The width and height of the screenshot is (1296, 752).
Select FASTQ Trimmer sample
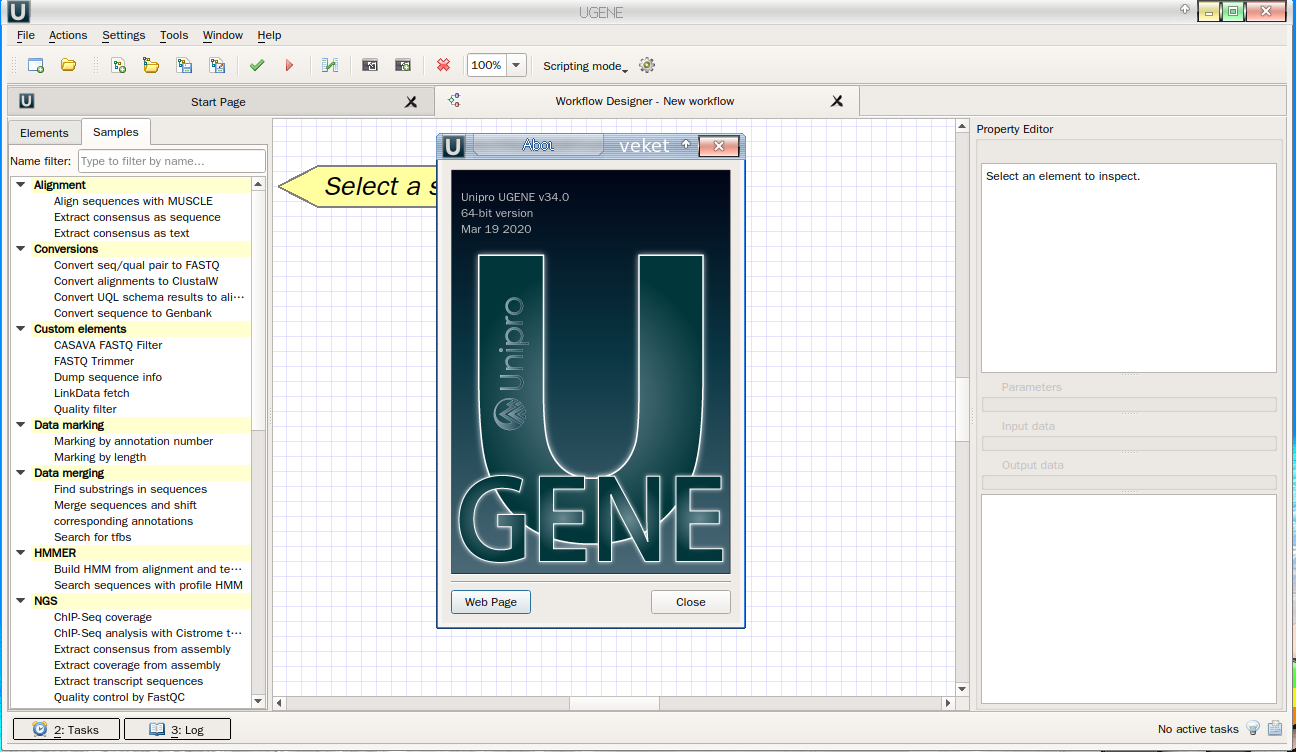[94, 361]
